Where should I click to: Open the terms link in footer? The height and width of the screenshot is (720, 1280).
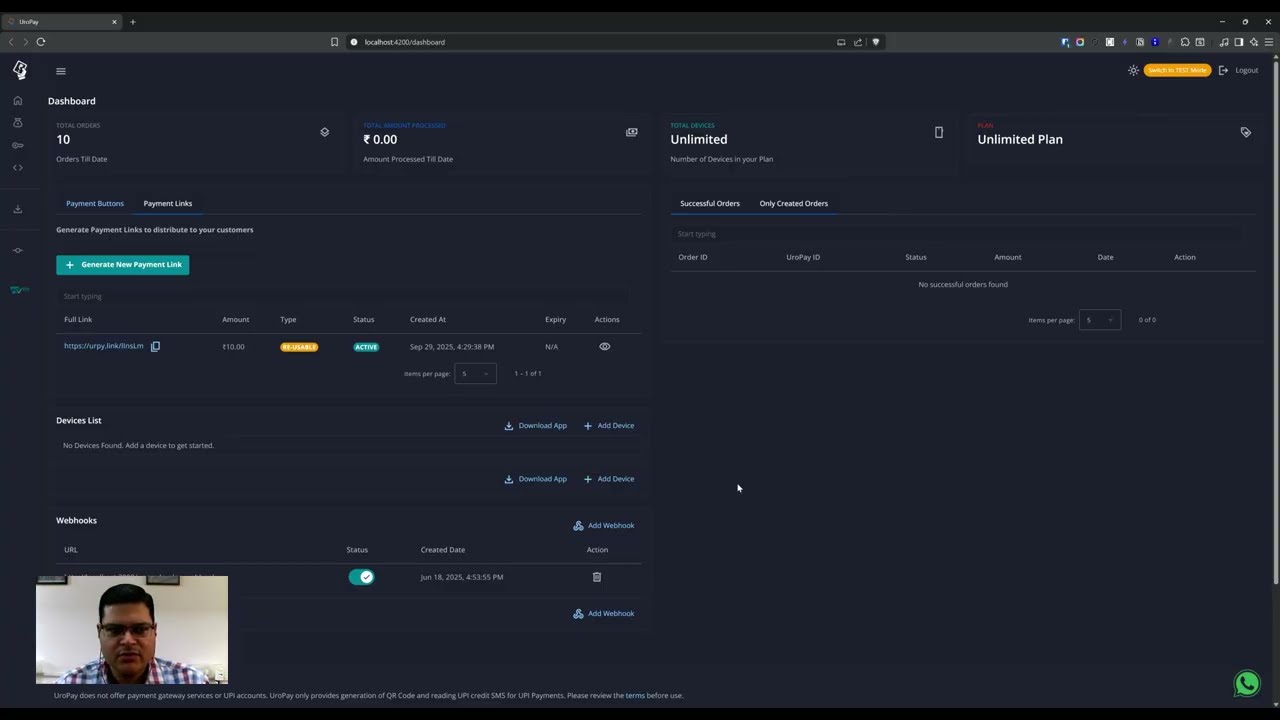635,695
